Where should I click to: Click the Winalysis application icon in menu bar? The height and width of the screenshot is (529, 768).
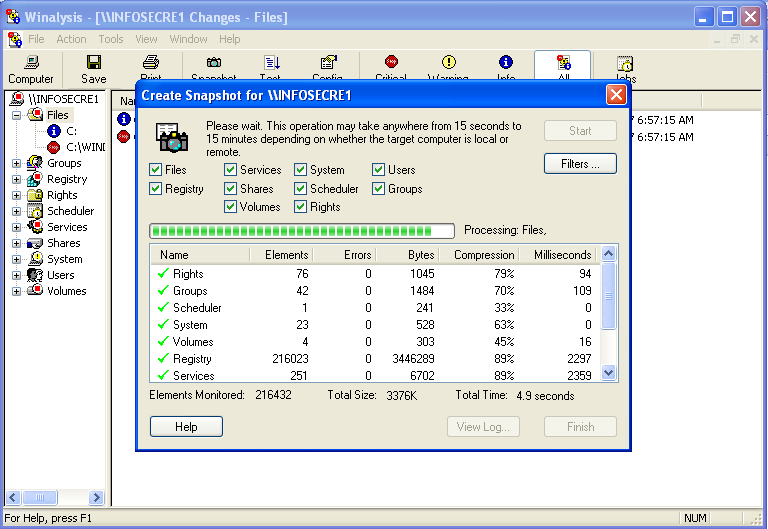pos(15,39)
